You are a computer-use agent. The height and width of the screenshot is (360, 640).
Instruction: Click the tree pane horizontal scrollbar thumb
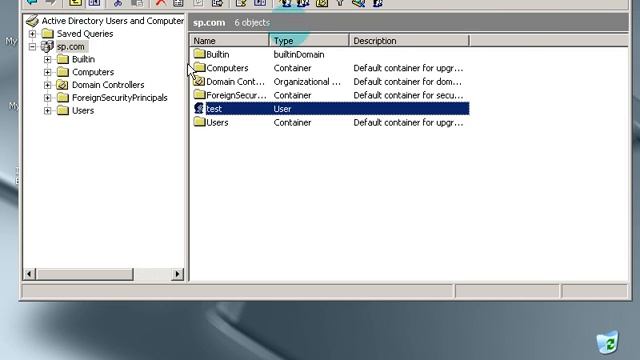[85, 274]
